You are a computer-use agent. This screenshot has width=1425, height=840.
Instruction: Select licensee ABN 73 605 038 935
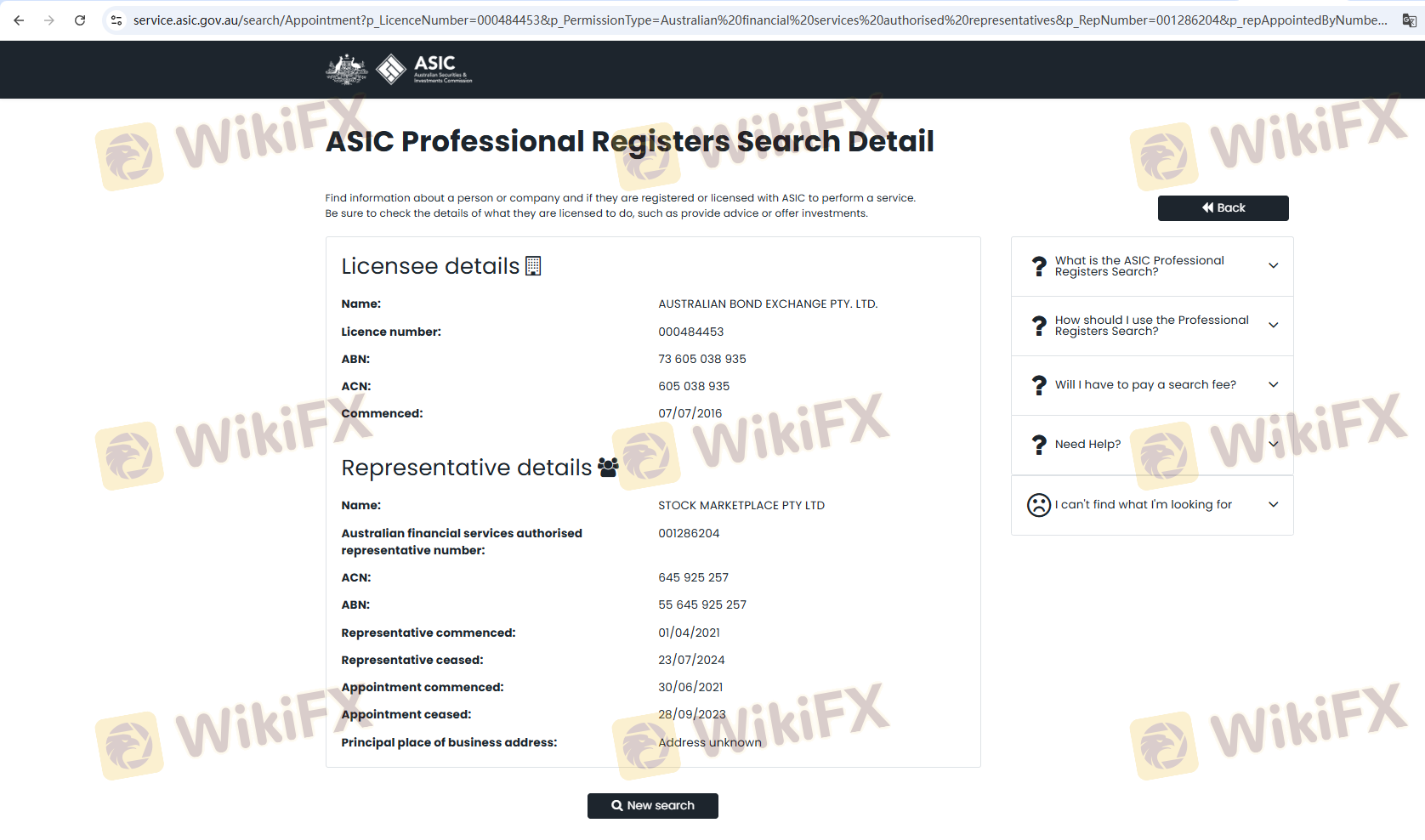702,359
